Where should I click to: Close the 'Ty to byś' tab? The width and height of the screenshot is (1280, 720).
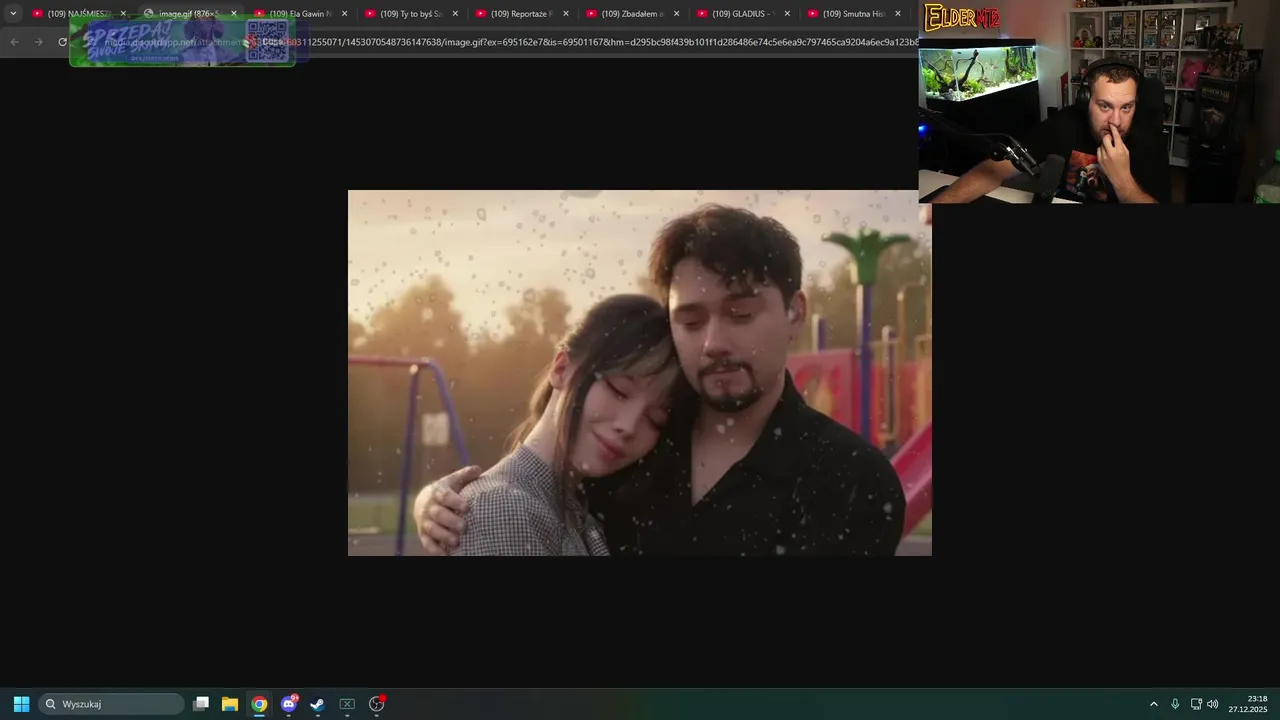coord(455,14)
